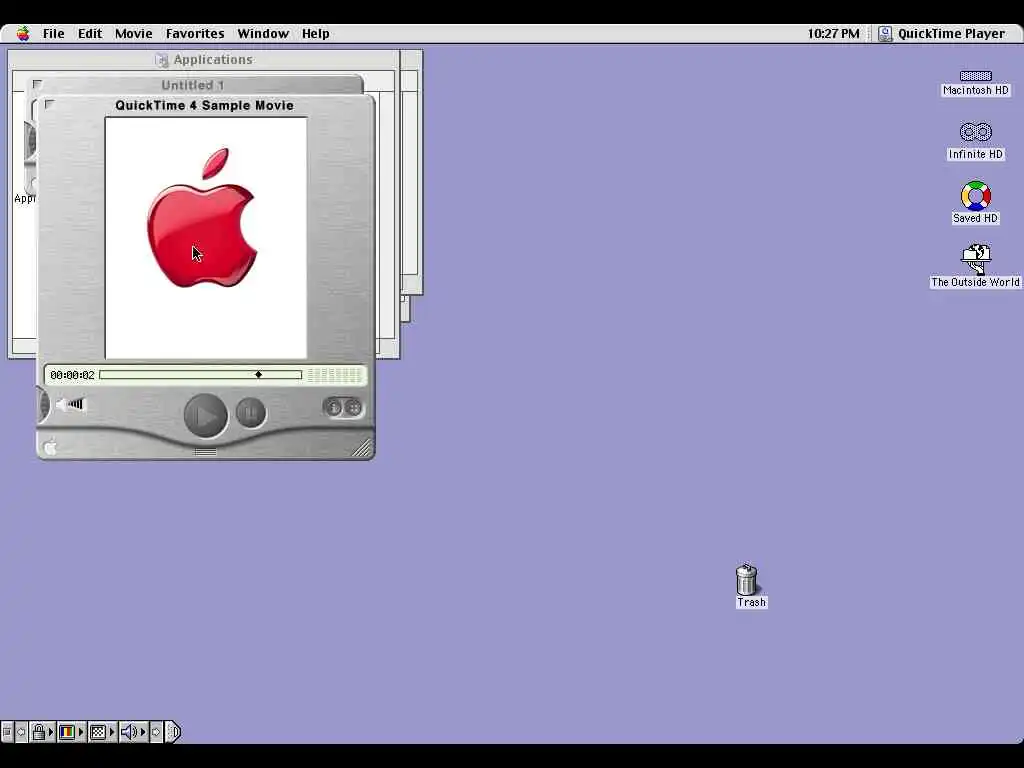Open the Help menu

315,33
